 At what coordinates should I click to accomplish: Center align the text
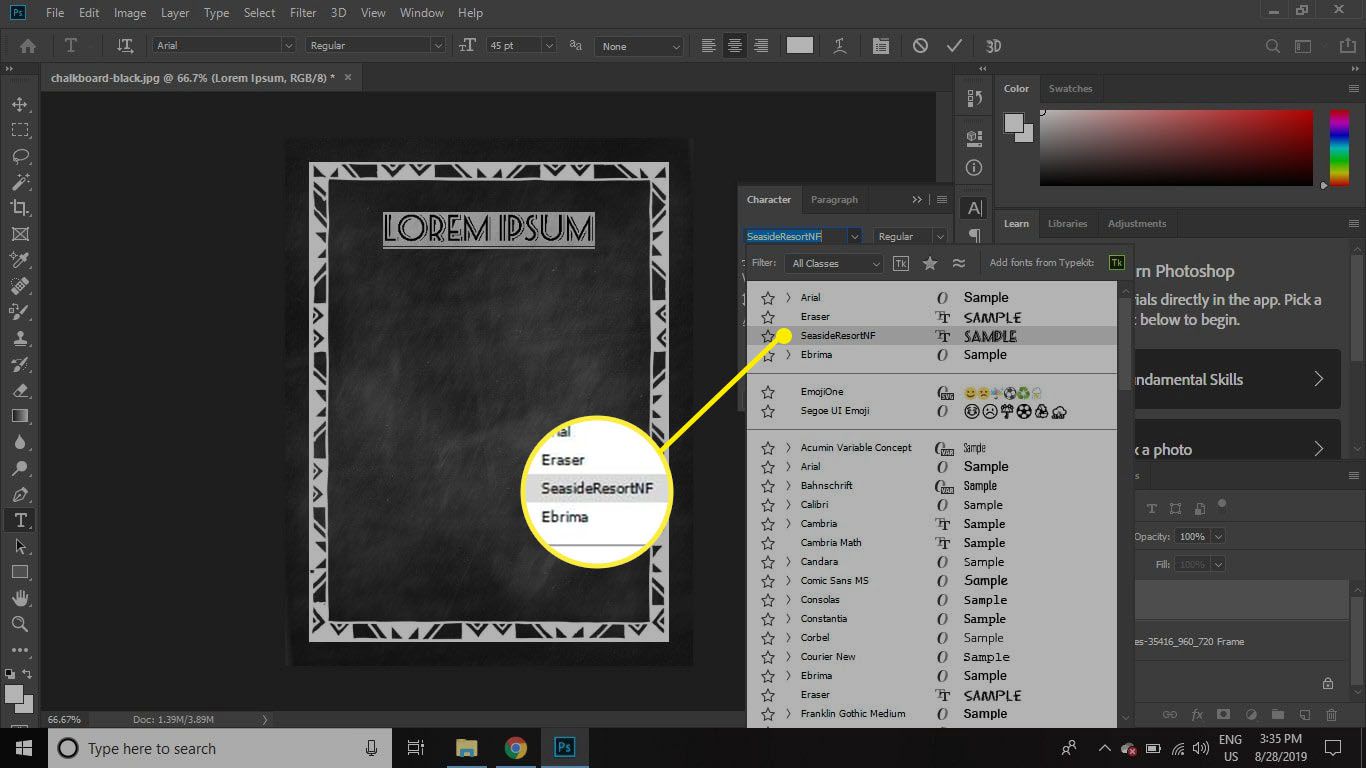point(735,46)
